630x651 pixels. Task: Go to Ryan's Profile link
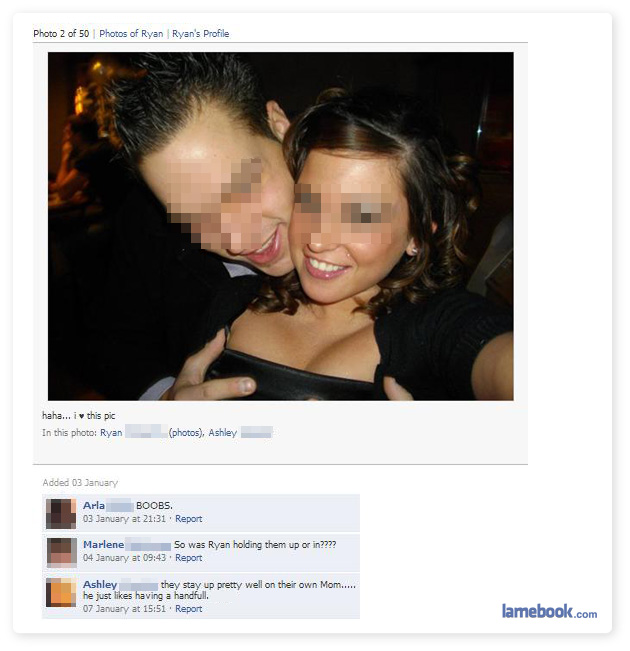tap(201, 34)
